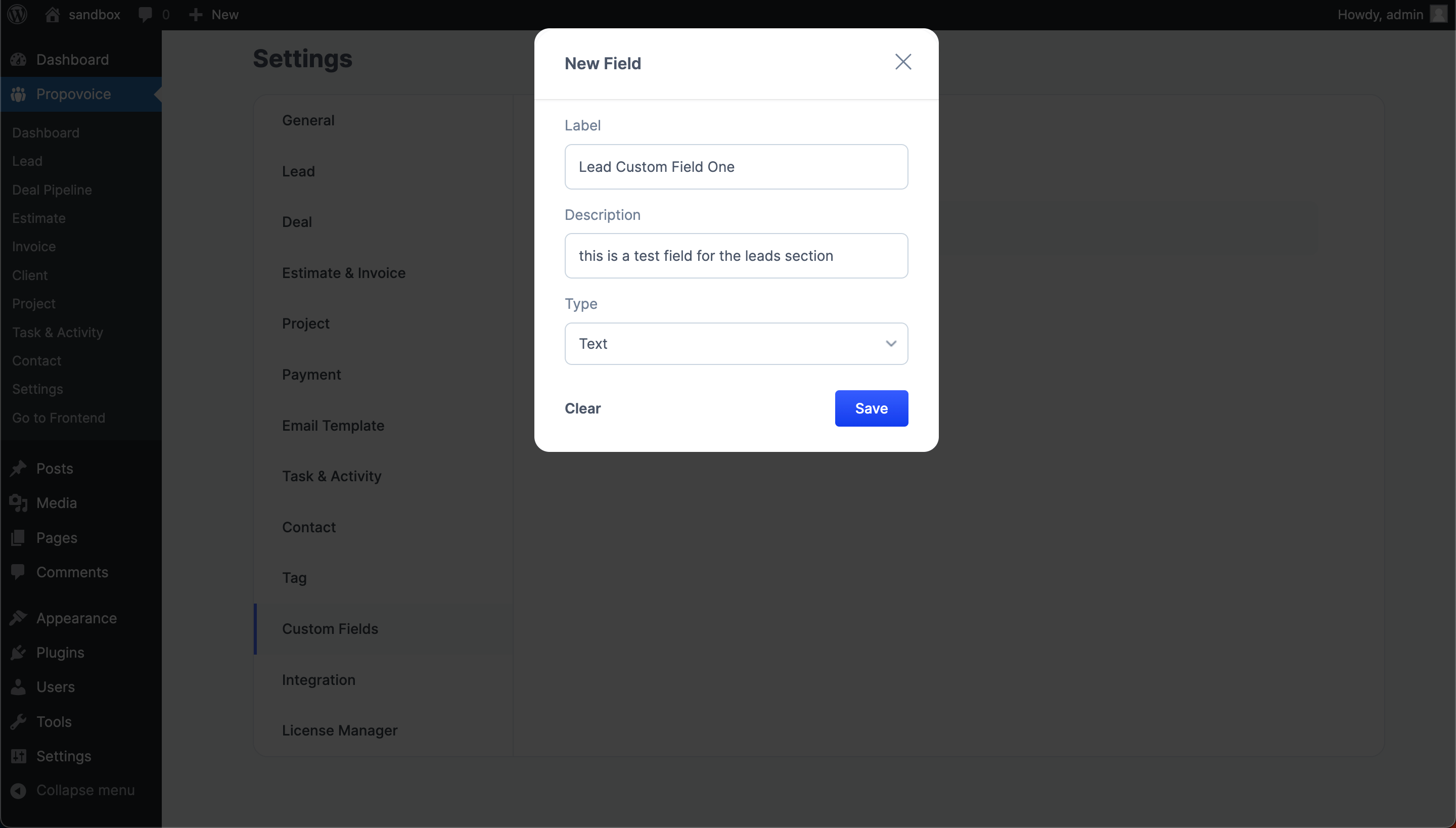The width and height of the screenshot is (1456, 828).
Task: Expand the Deal Pipeline menu item
Action: pos(51,188)
